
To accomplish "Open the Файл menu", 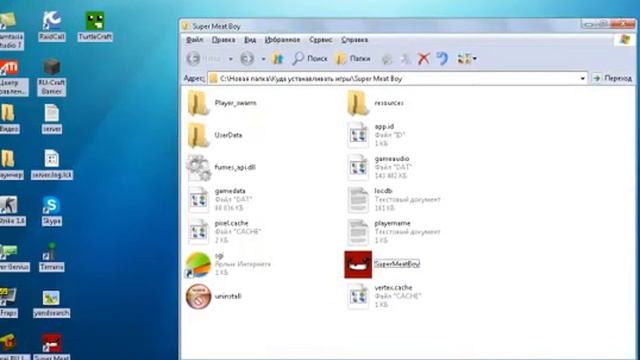I will (x=195, y=40).
